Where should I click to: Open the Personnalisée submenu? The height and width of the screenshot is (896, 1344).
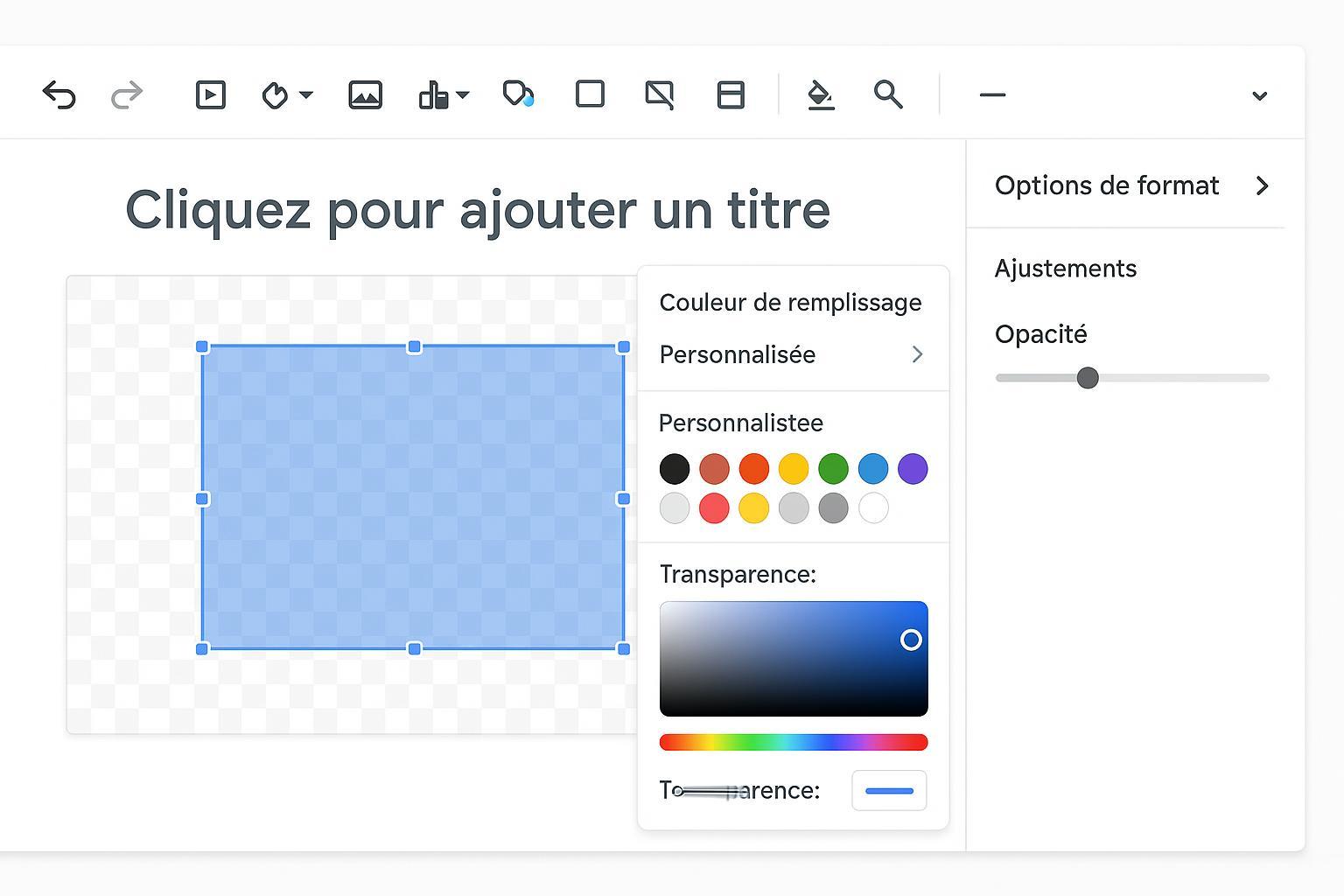(x=793, y=354)
